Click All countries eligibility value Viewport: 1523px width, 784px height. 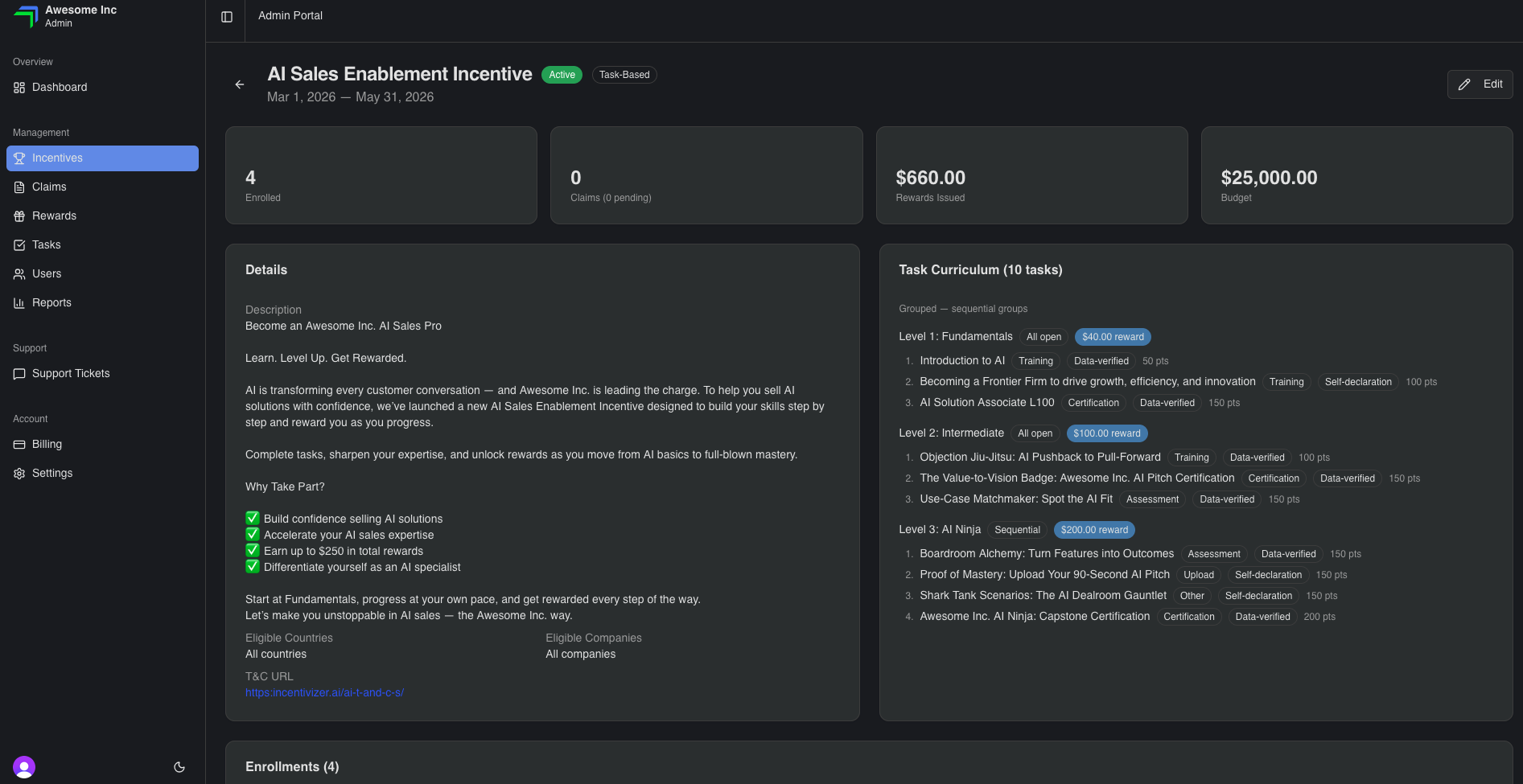tap(276, 655)
